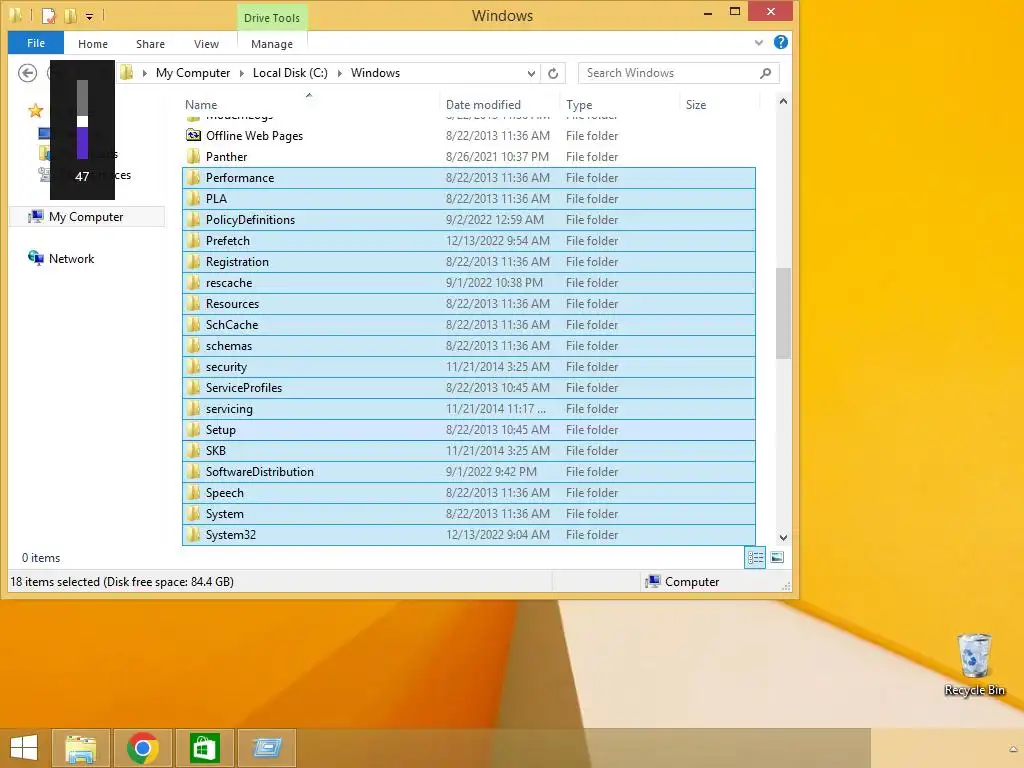Image resolution: width=1024 pixels, height=768 pixels.
Task: Open the Windows Start button
Action: 24,748
